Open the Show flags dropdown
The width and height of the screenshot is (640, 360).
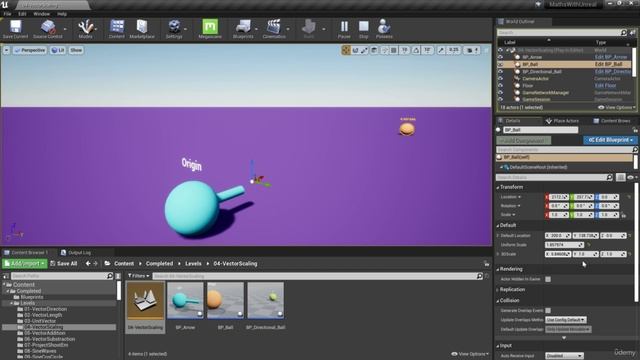coord(76,50)
